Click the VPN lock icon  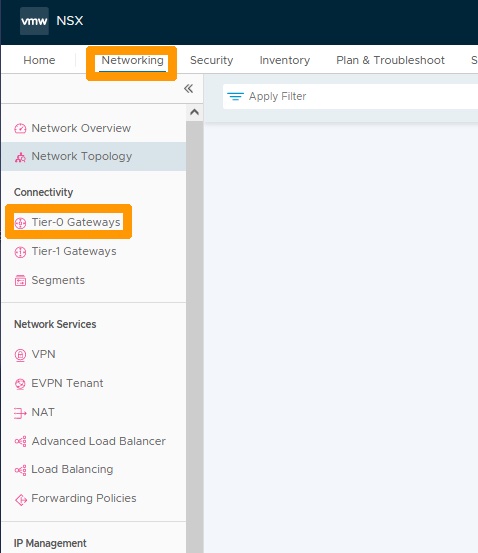click(20, 355)
